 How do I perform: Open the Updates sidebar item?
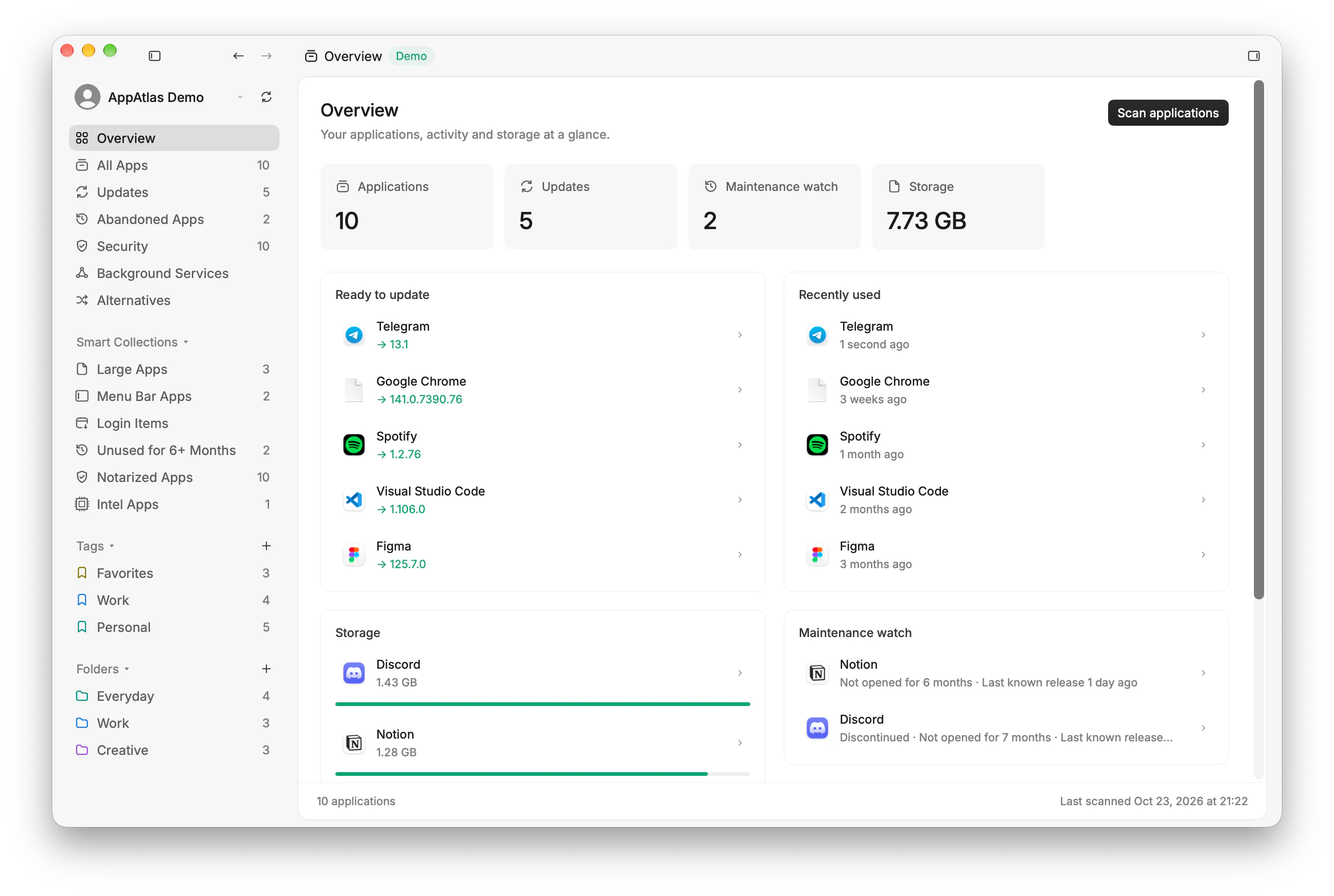(x=174, y=192)
